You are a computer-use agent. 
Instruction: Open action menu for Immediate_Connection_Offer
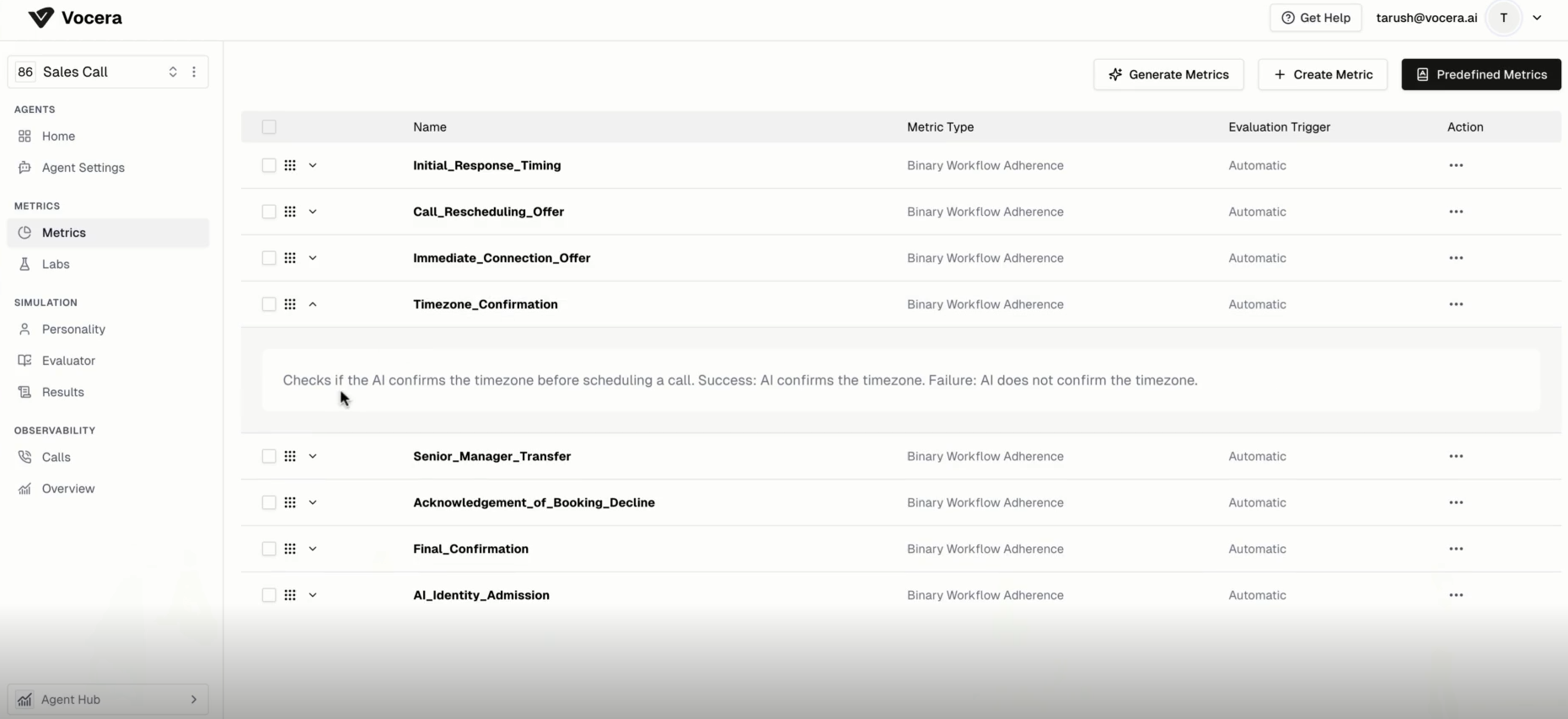pyautogui.click(x=1456, y=258)
